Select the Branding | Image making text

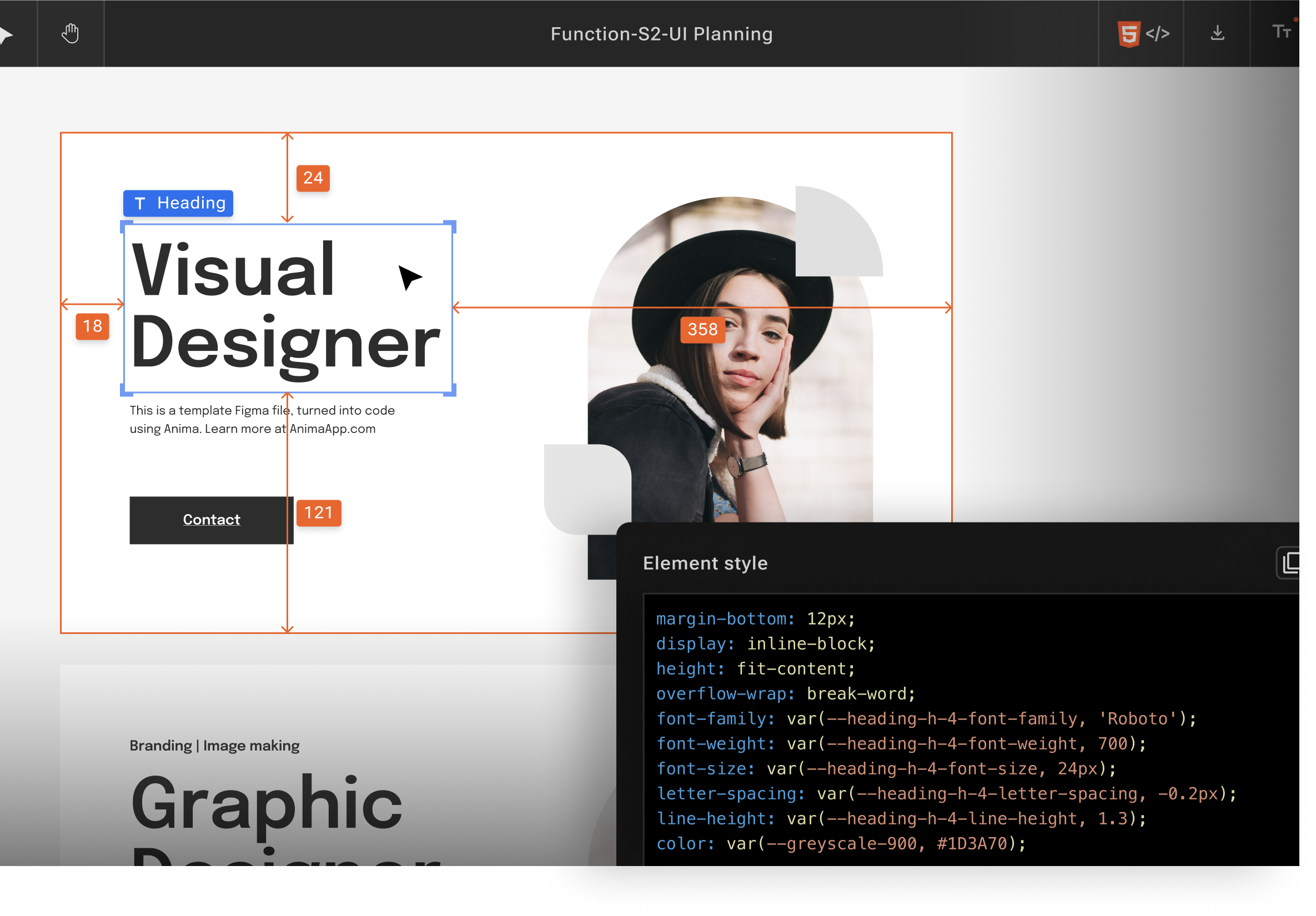(214, 745)
